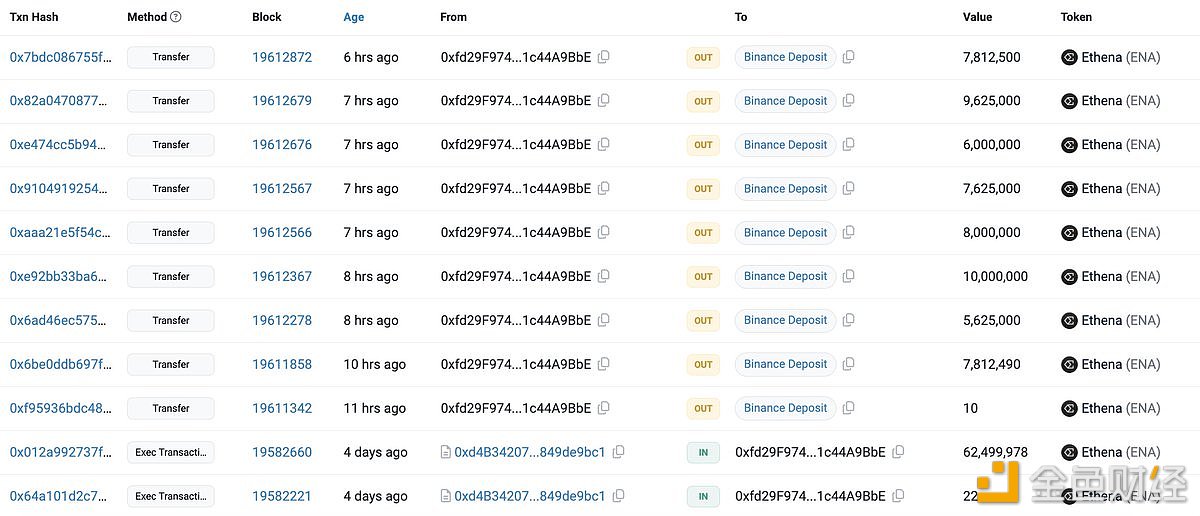The image size is (1200, 516).
Task: Click the contract file icon in block 19582660 row
Action: 446,452
